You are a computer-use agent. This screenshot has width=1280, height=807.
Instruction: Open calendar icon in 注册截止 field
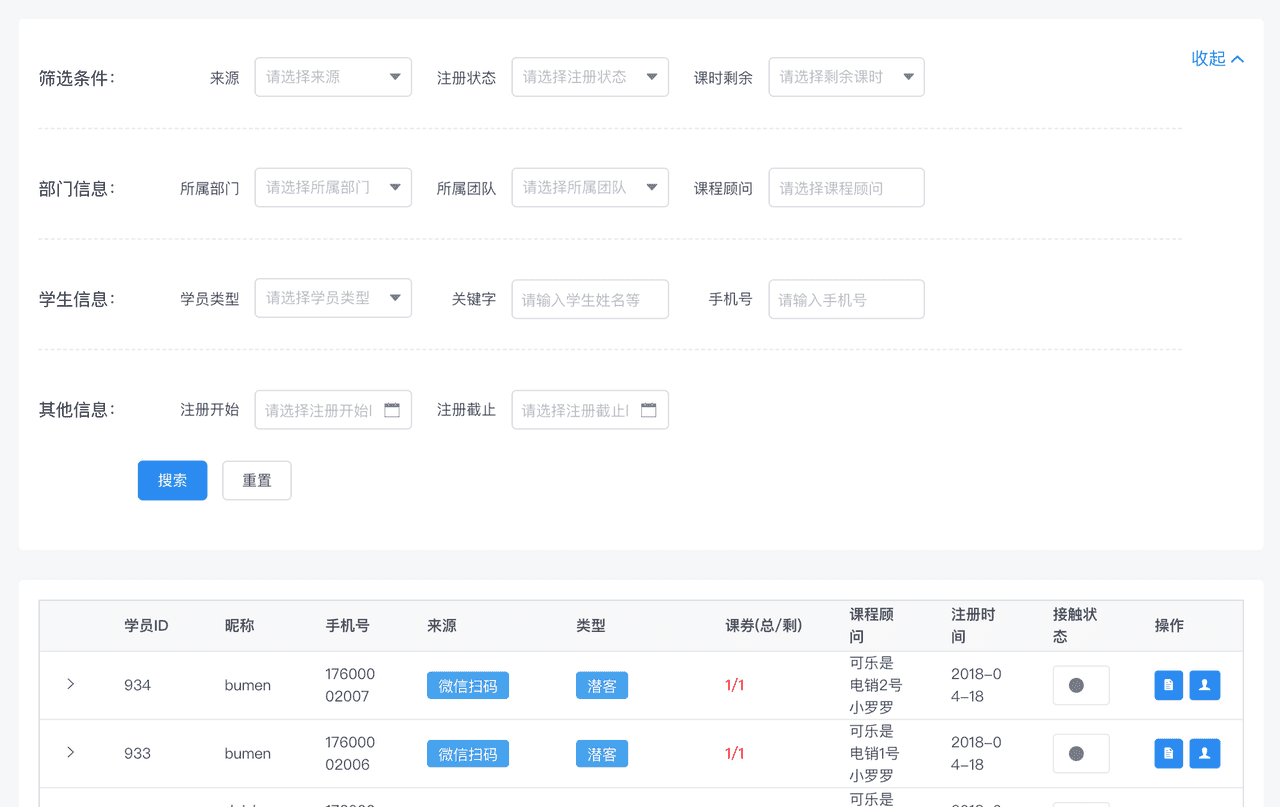pos(649,410)
